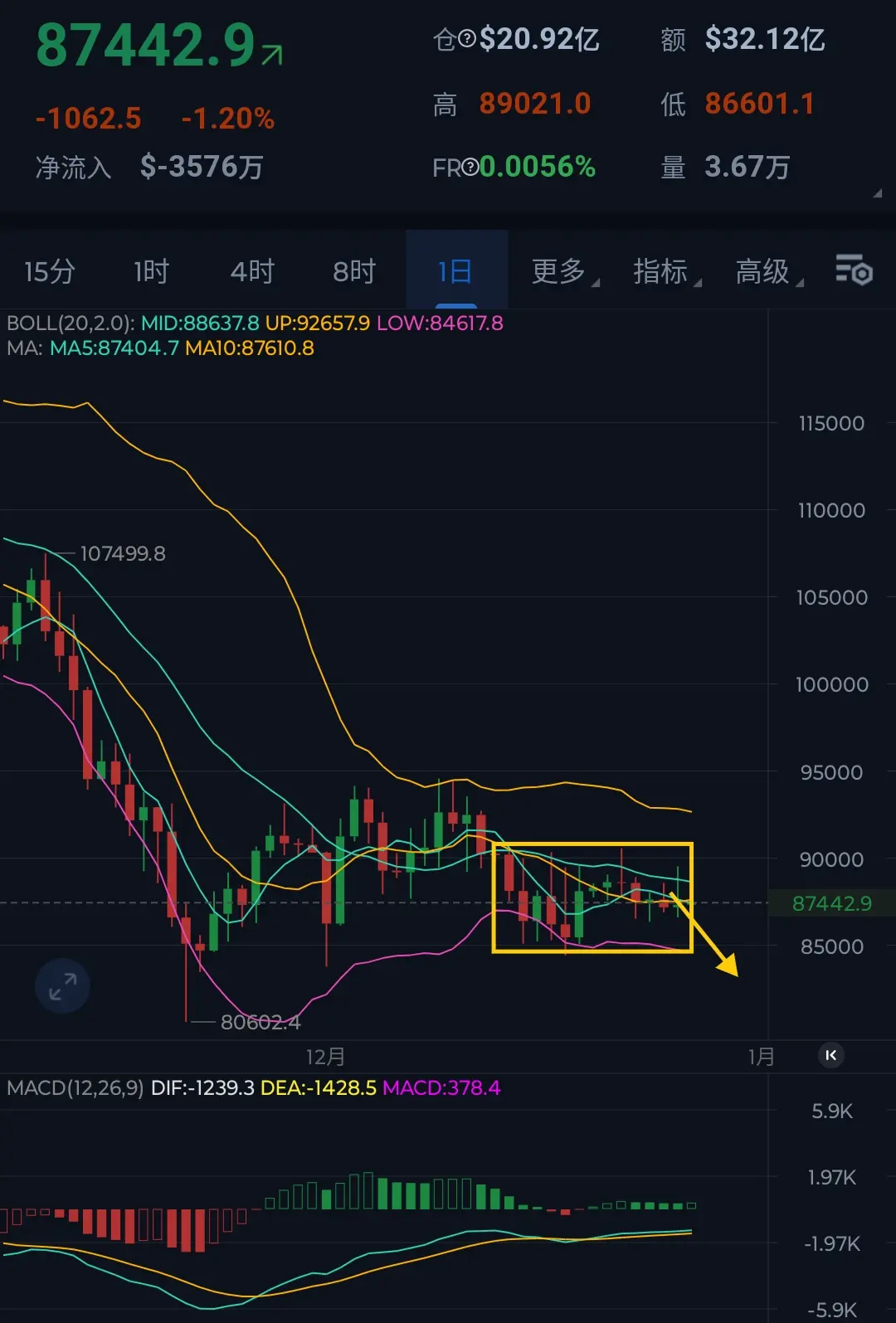Open the 指标 indicators dropdown
Image resolution: width=896 pixels, height=1323 pixels.
[x=667, y=271]
